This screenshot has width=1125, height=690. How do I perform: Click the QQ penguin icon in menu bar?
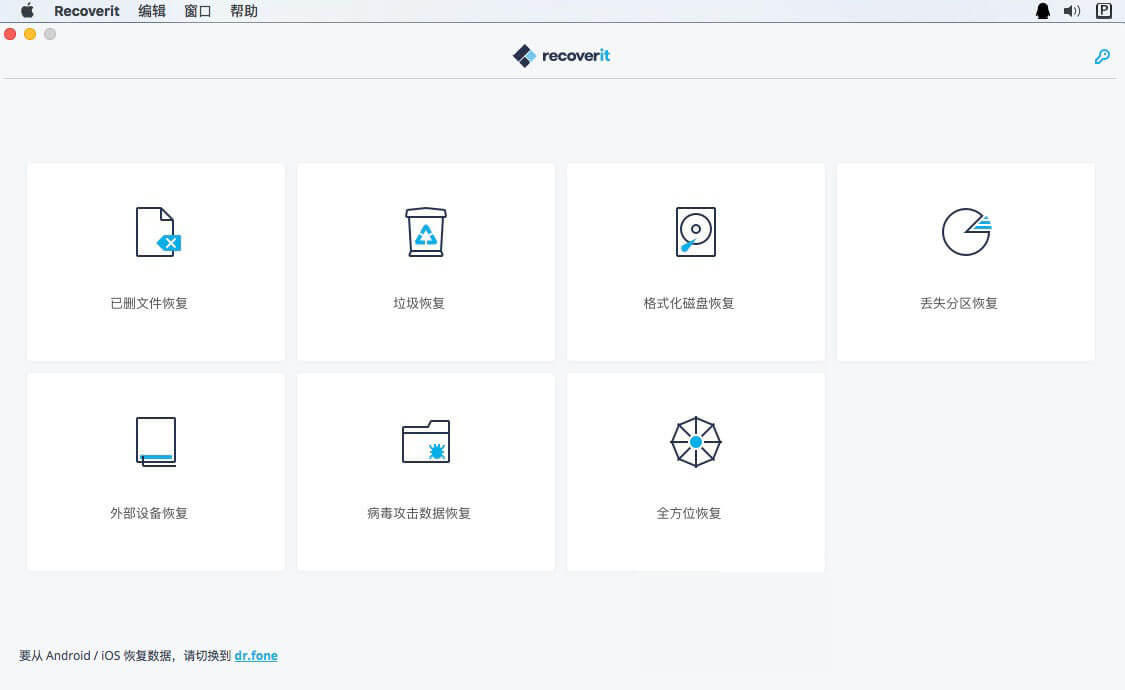point(1043,11)
